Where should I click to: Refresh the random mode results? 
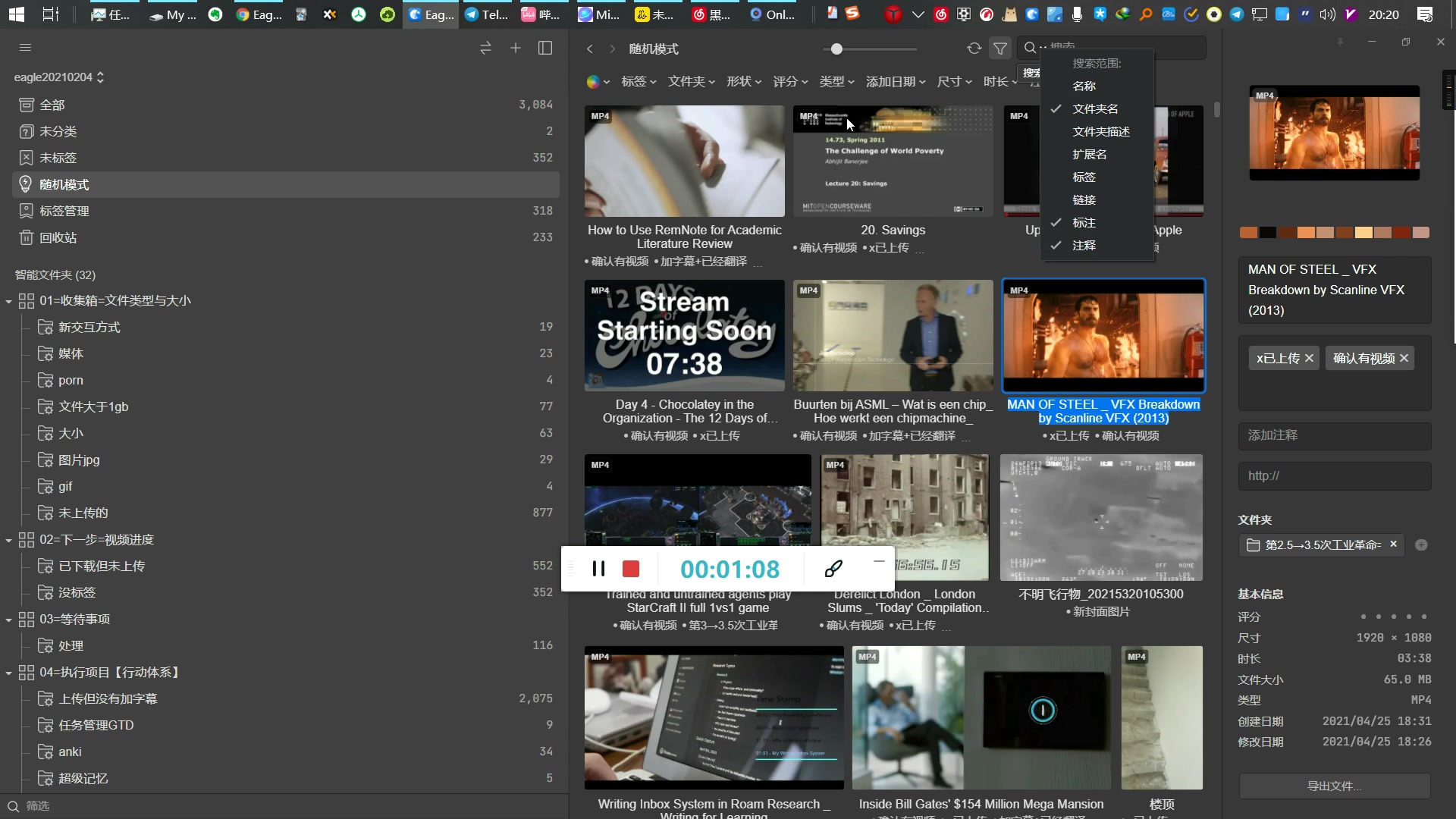click(974, 49)
